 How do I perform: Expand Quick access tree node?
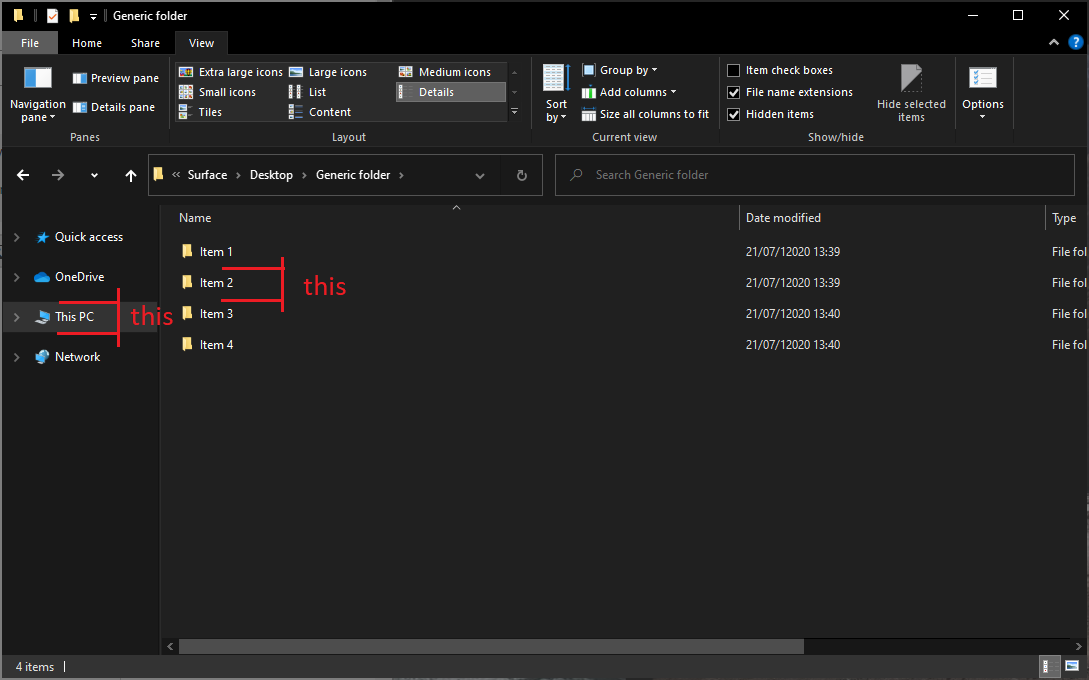click(17, 237)
